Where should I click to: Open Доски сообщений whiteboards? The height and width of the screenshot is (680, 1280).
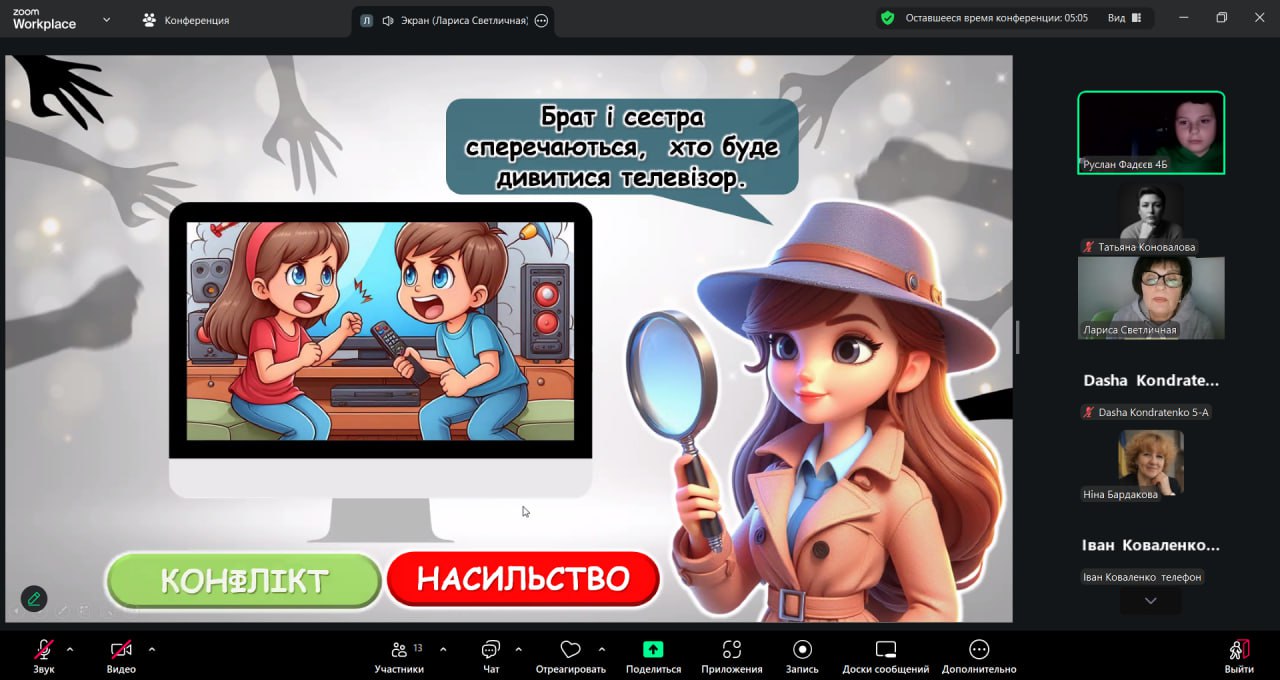coord(885,651)
